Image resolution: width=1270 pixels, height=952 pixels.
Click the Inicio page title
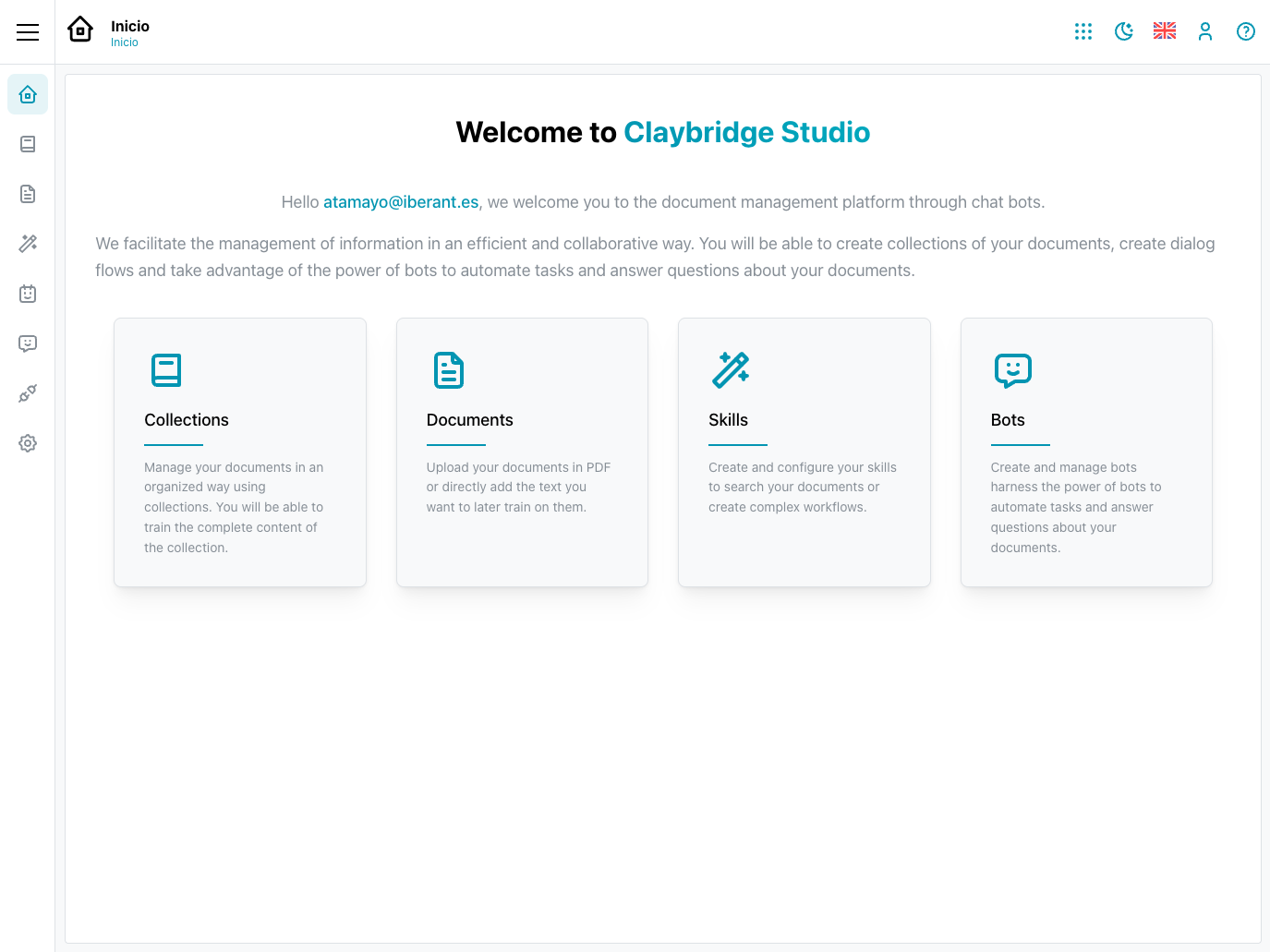tap(130, 26)
